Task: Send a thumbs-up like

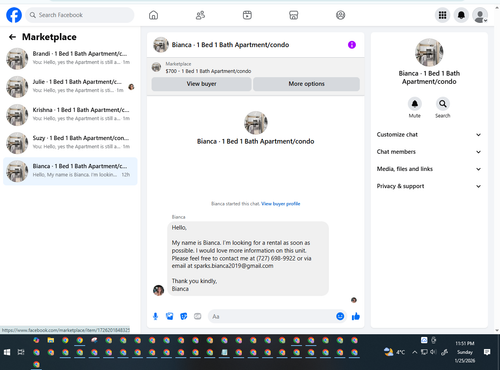Action: pos(356,316)
